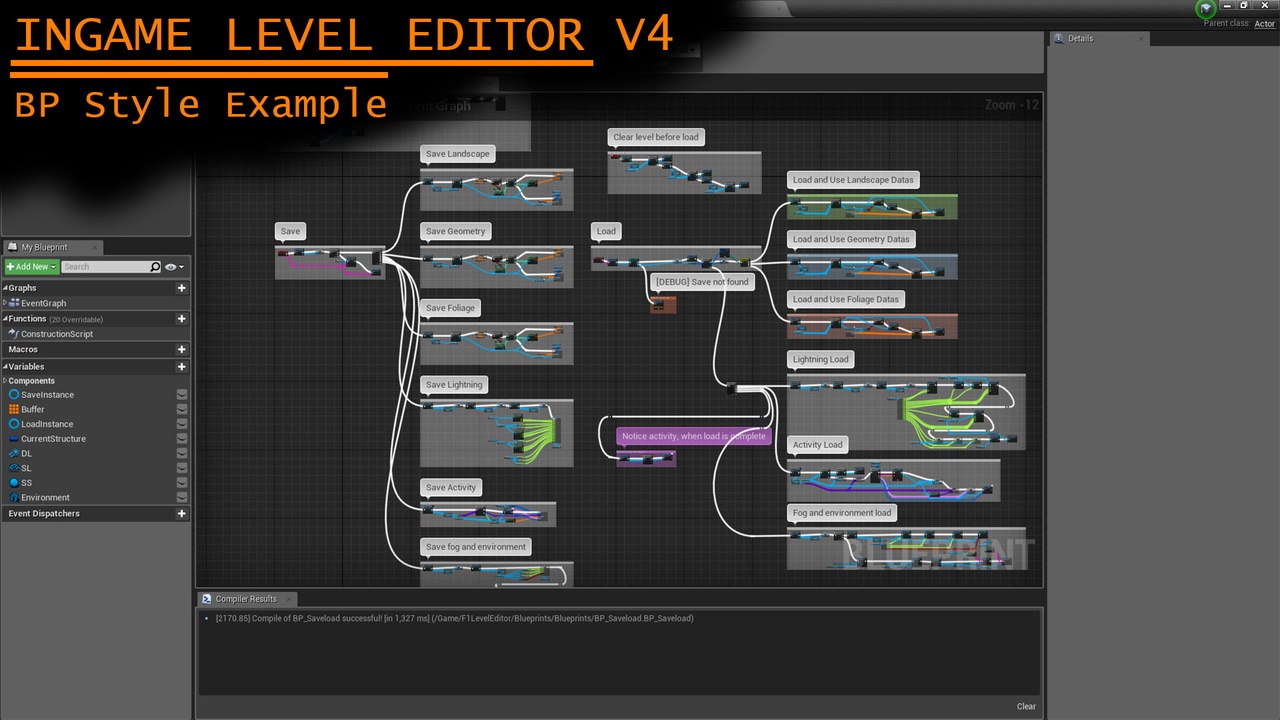This screenshot has width=1280, height=720.
Task: Toggle the CurrentStructure variable visibility chevron
Action: pyautogui.click(x=181, y=439)
